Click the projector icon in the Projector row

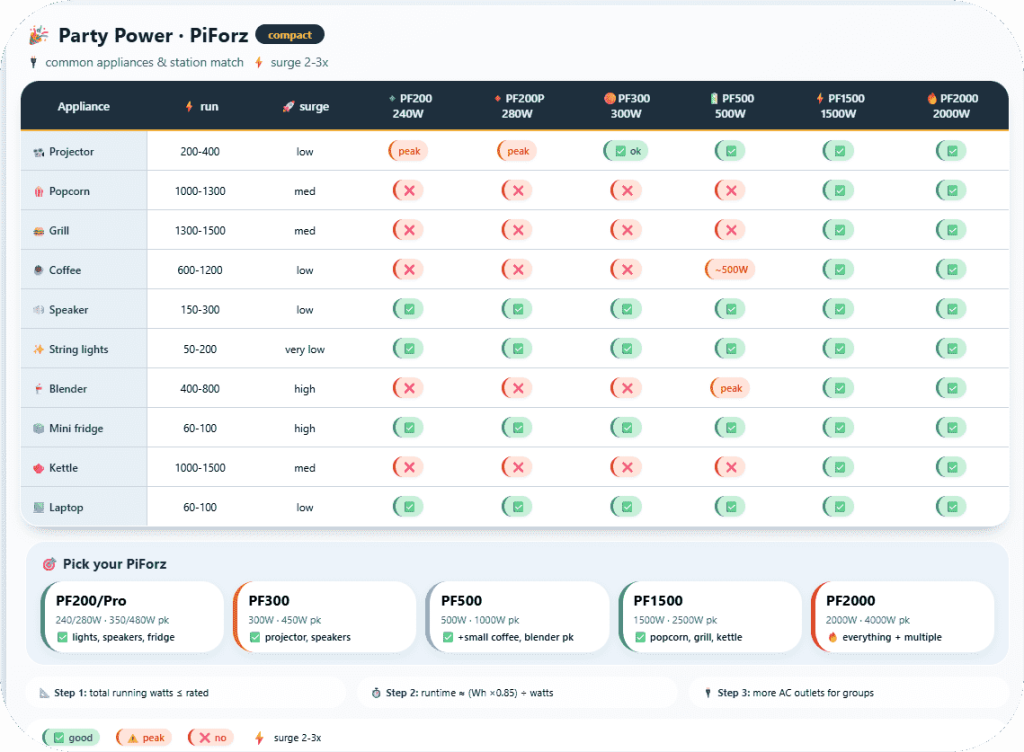click(x=38, y=152)
